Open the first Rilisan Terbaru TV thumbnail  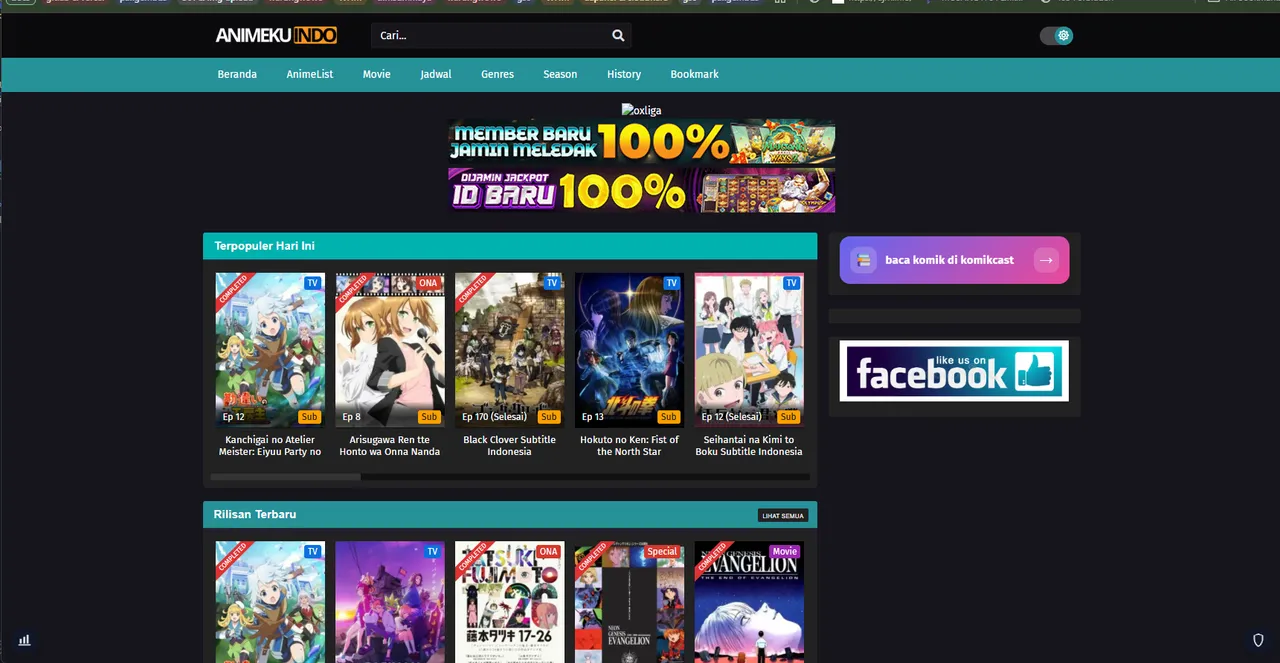(x=270, y=602)
